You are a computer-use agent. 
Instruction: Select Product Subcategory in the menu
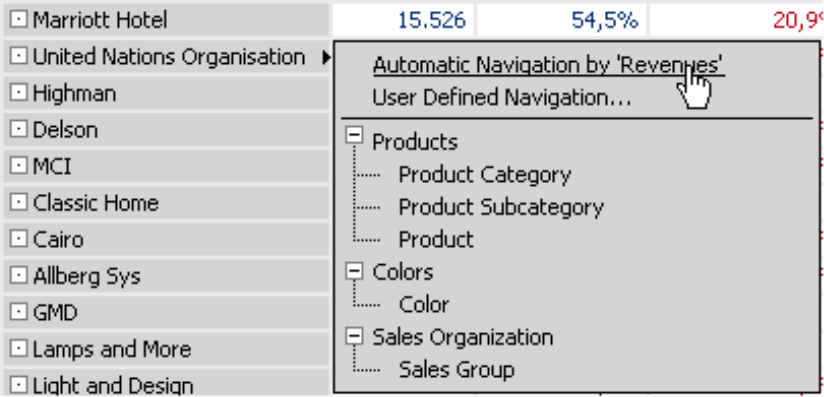501,207
